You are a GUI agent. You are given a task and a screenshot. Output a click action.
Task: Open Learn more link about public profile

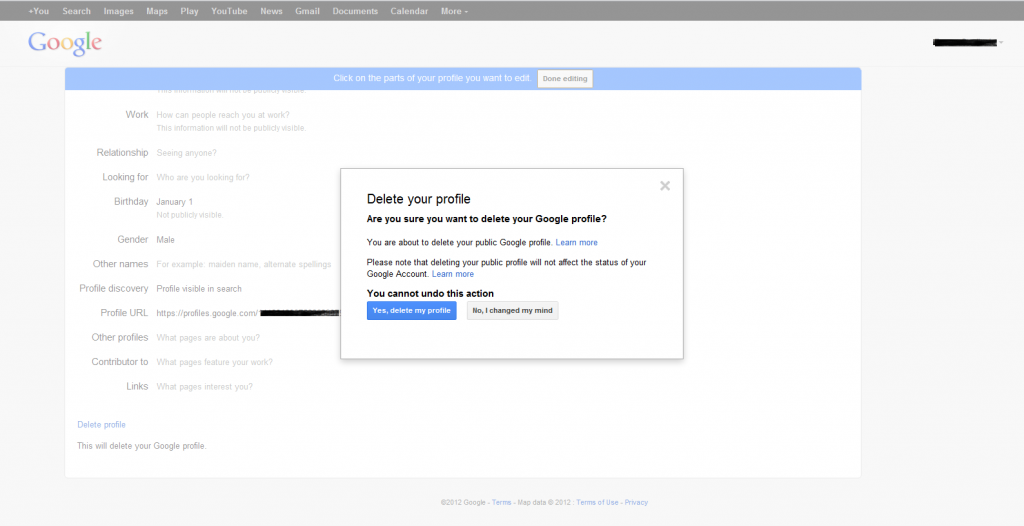(577, 242)
